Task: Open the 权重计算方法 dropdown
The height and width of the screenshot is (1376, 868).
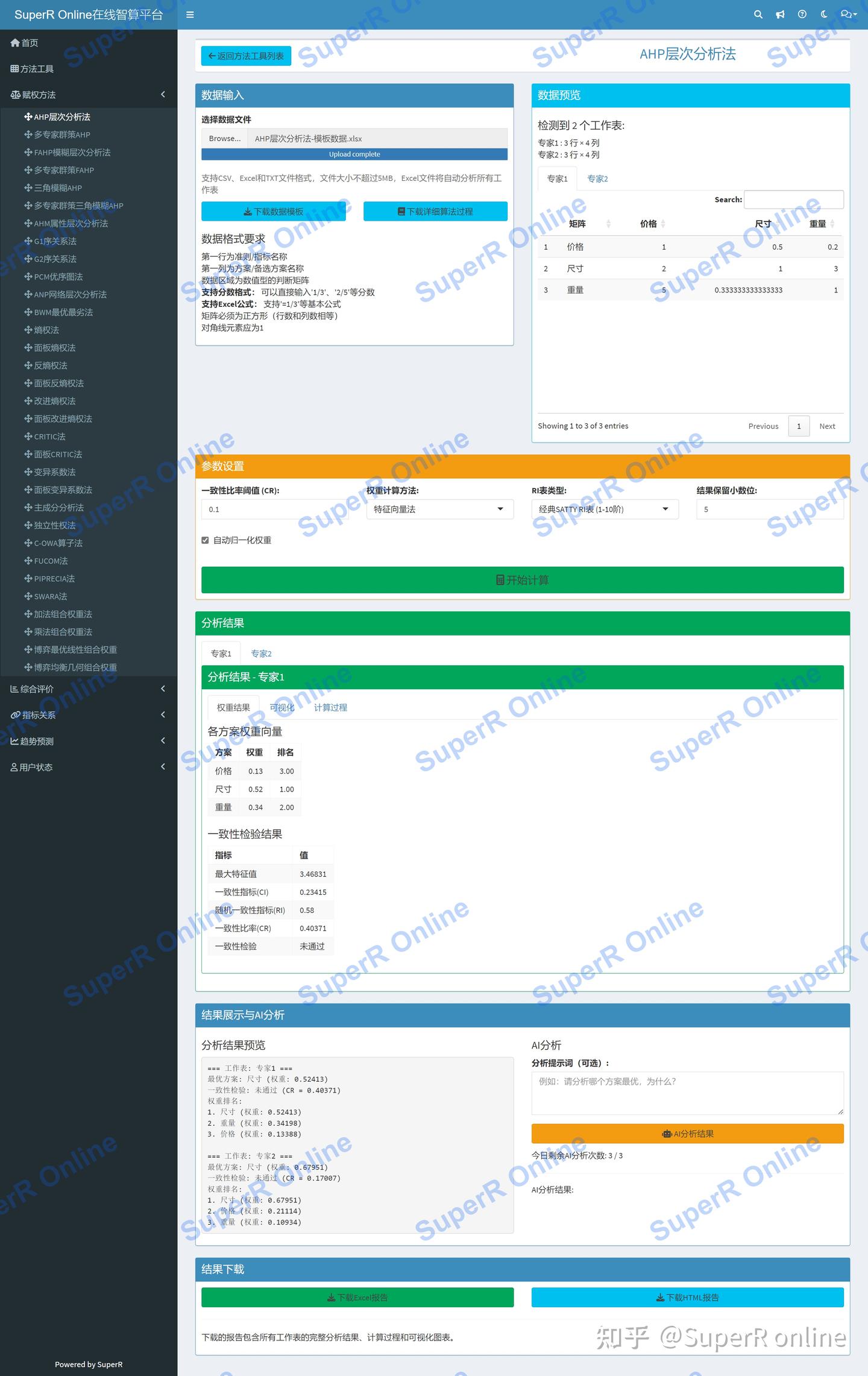Action: click(x=440, y=510)
